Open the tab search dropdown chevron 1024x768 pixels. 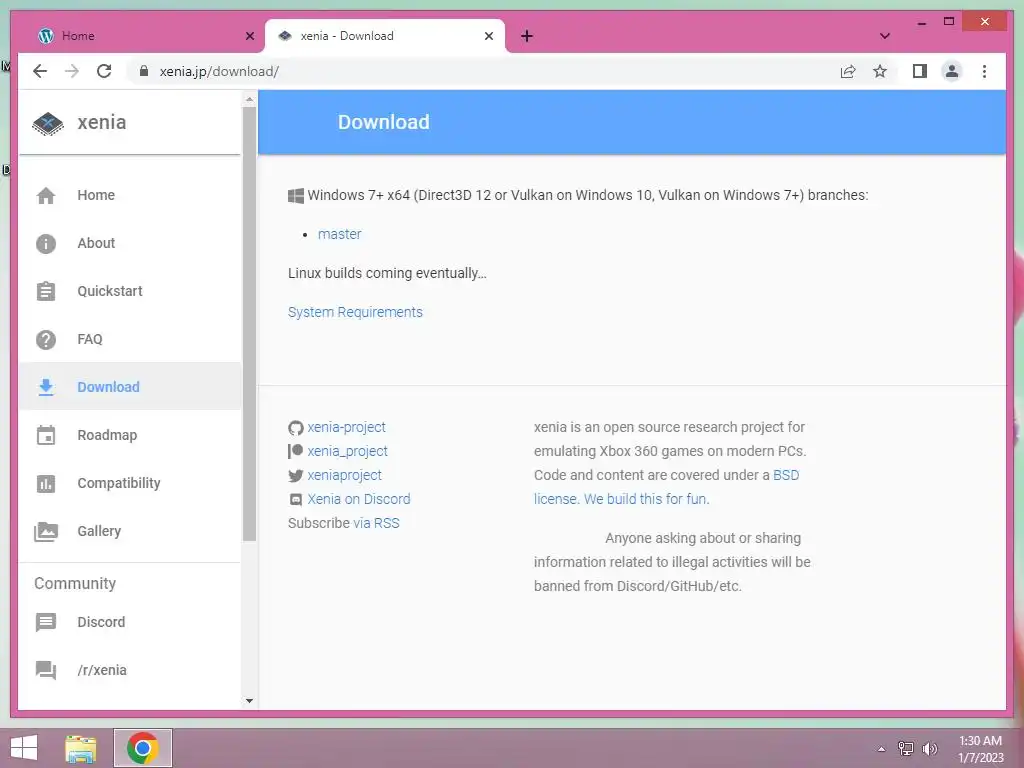point(885,36)
